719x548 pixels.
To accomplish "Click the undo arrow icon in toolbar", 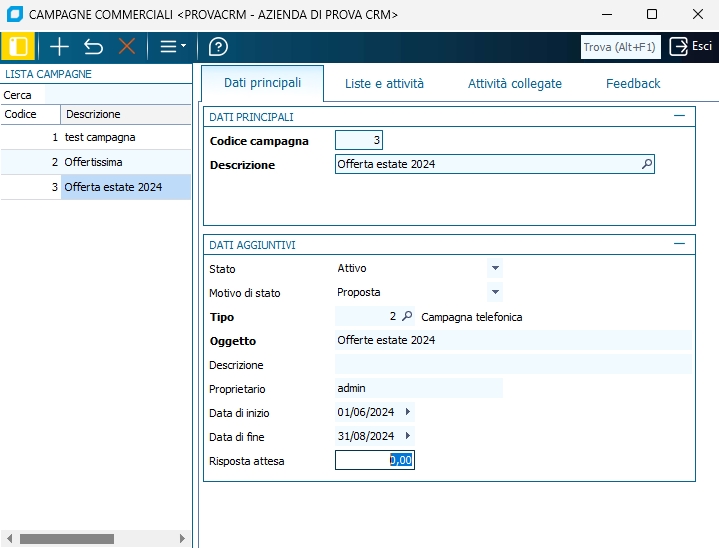I will click(x=93, y=47).
